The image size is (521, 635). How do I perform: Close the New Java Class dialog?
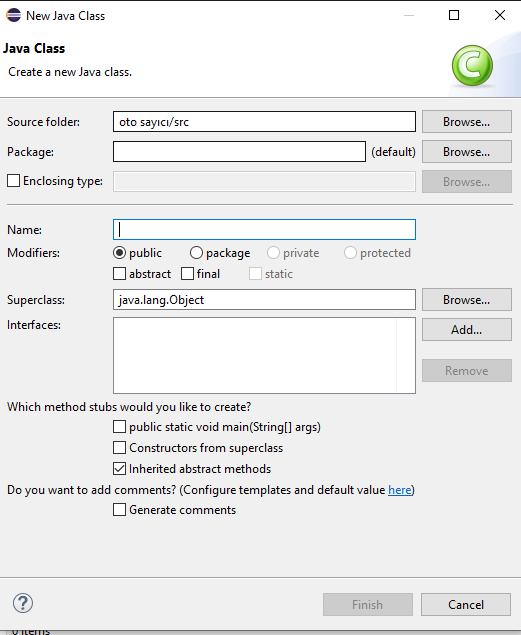(500, 15)
